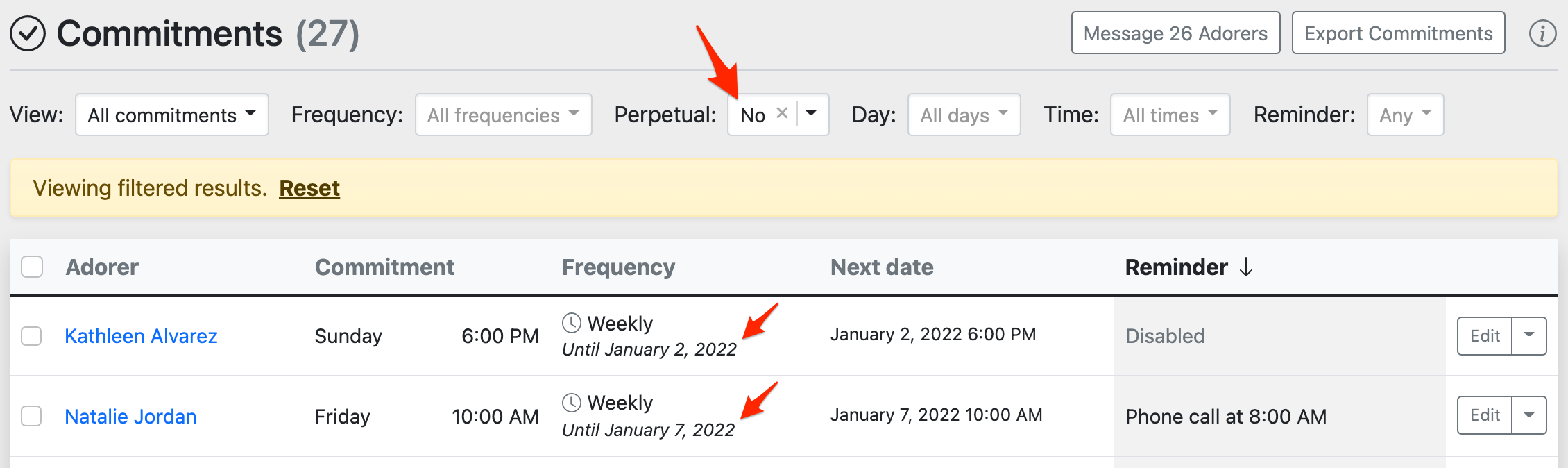This screenshot has height=468, width=1568.
Task: Check the box for Kathleen Alvarez
Action: pos(31,336)
